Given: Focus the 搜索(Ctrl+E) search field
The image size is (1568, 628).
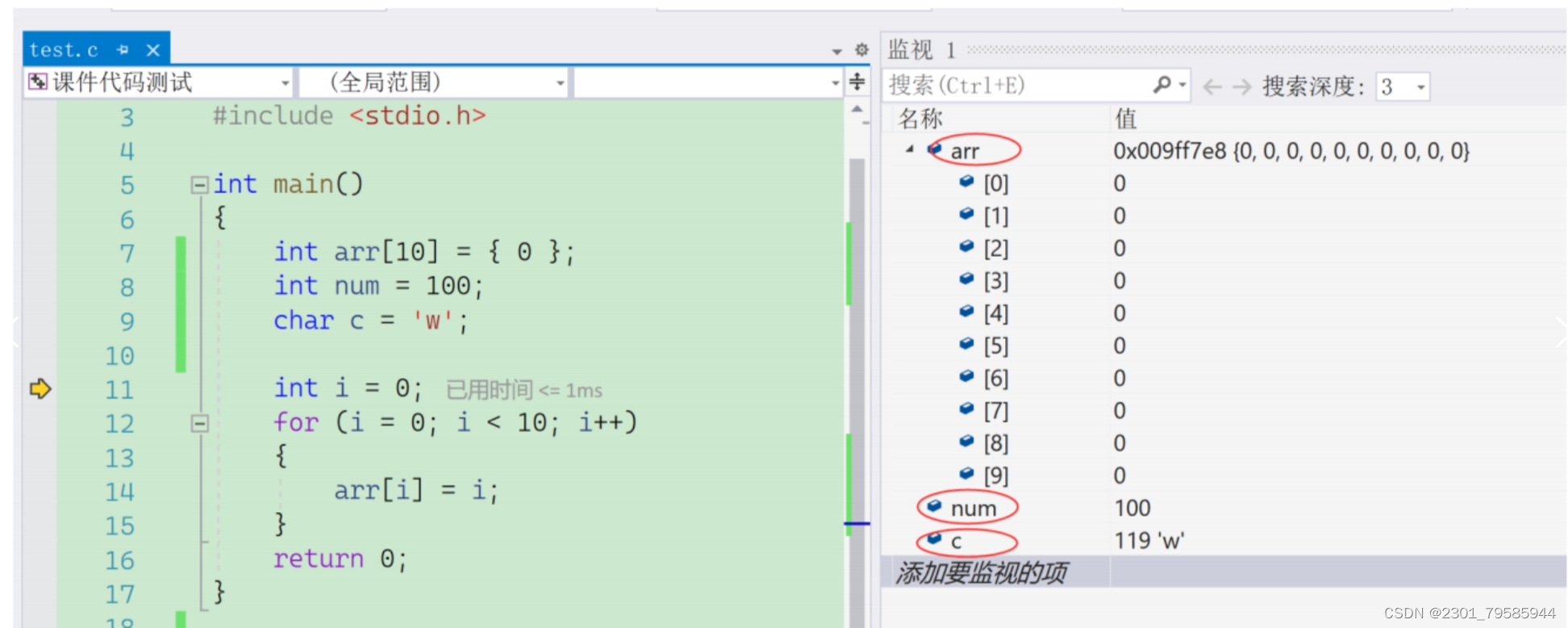Looking at the screenshot, I should click(1016, 85).
